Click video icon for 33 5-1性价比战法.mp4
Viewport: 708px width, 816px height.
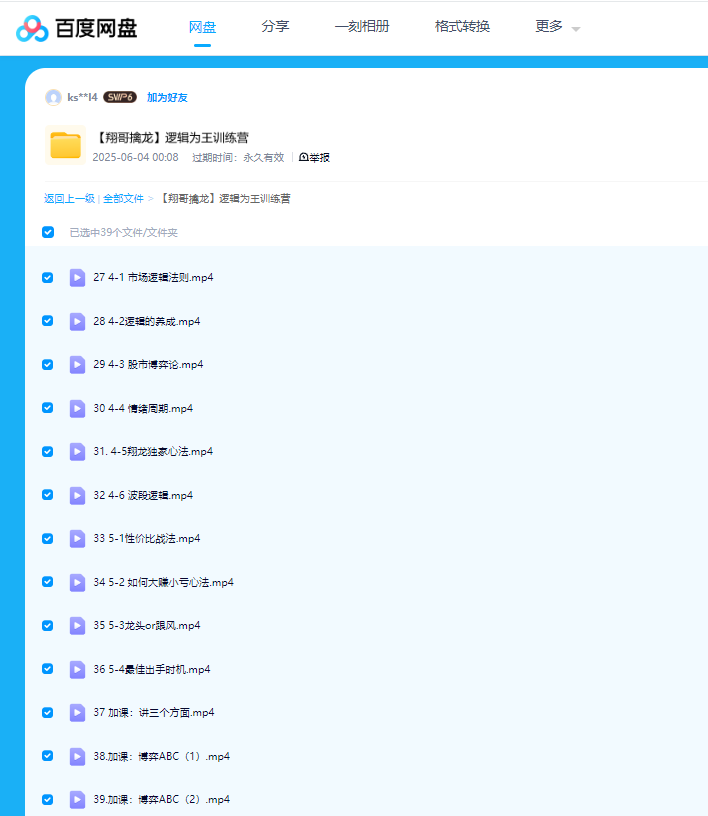pos(77,538)
